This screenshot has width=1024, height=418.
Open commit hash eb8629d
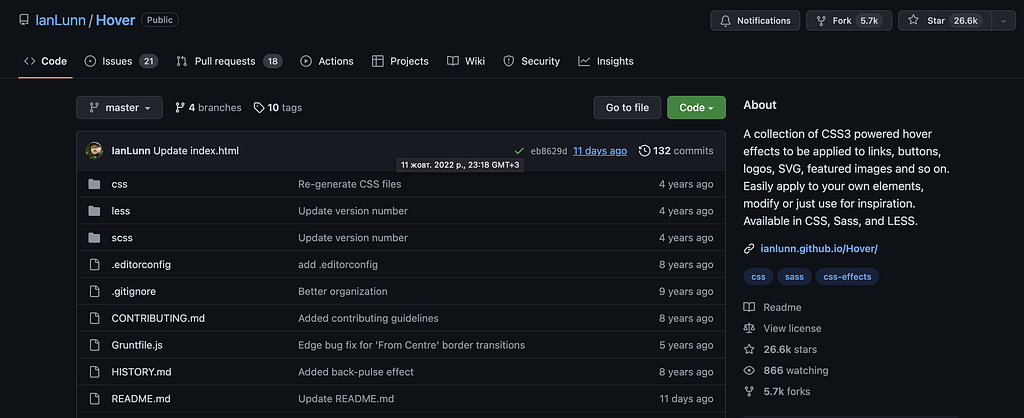click(x=549, y=152)
